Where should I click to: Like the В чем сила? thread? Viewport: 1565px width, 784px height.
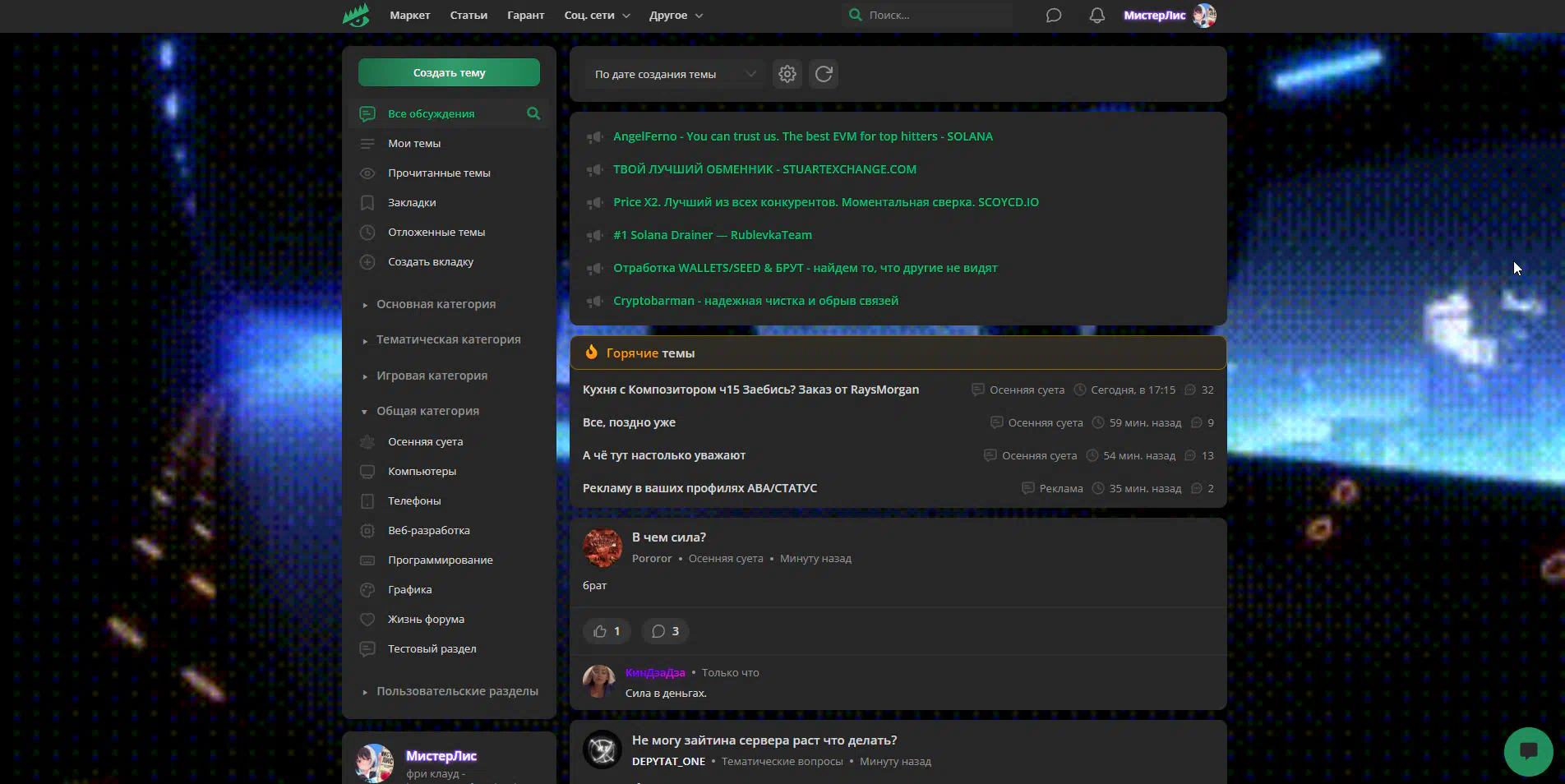click(607, 631)
